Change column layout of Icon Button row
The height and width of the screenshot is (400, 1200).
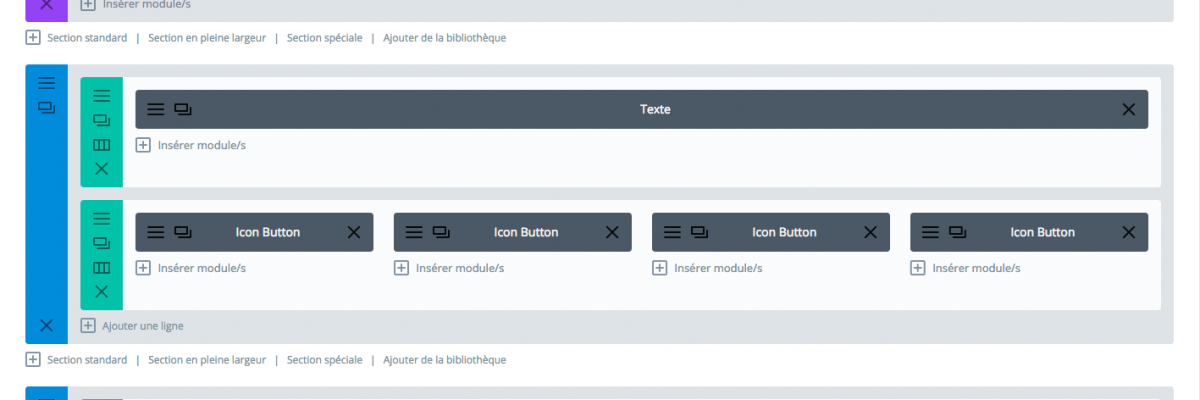pyautogui.click(x=101, y=267)
